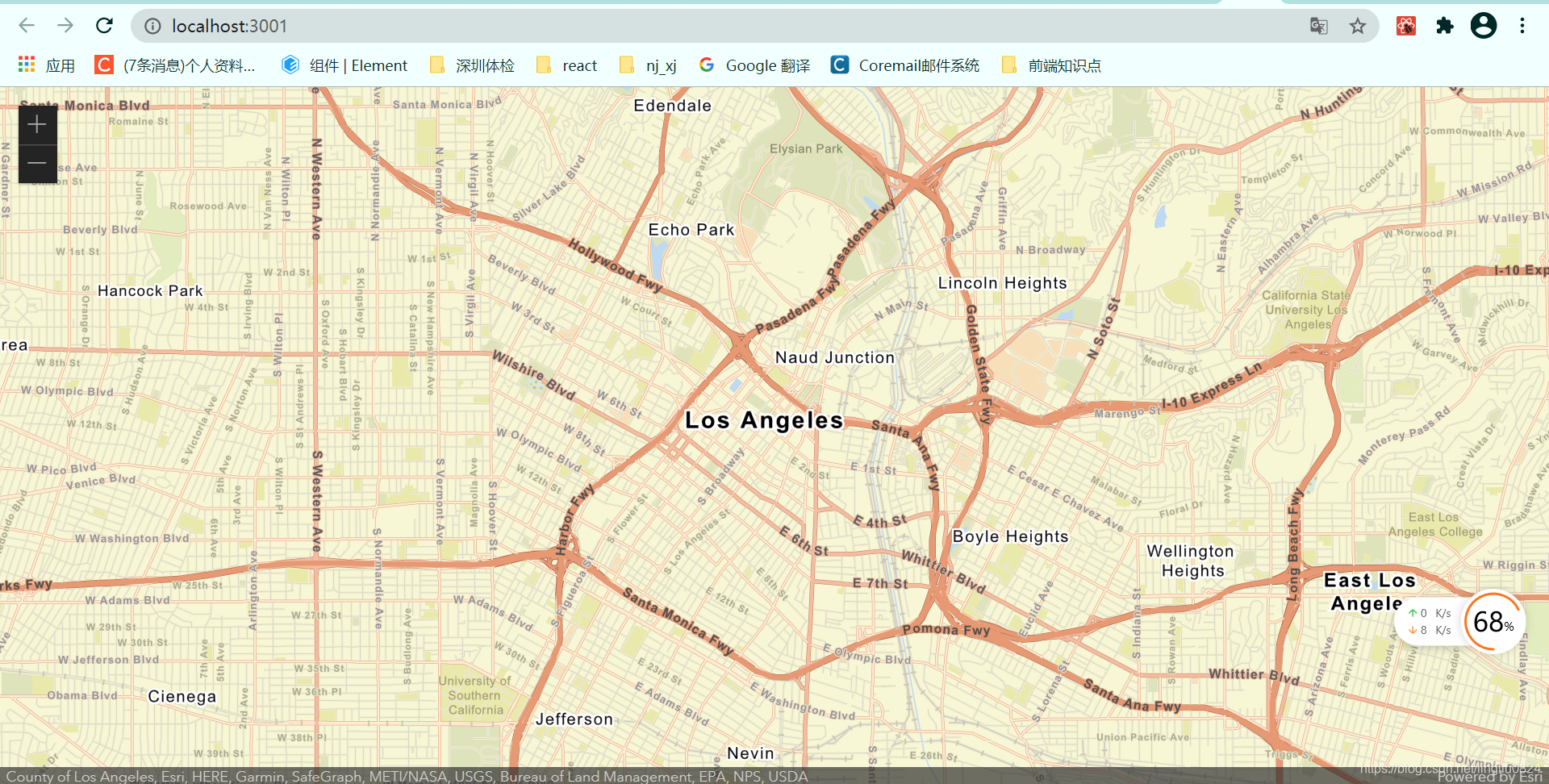This screenshot has height=784, width=1549.
Task: Bookmark this page with the star
Action: 1358,26
